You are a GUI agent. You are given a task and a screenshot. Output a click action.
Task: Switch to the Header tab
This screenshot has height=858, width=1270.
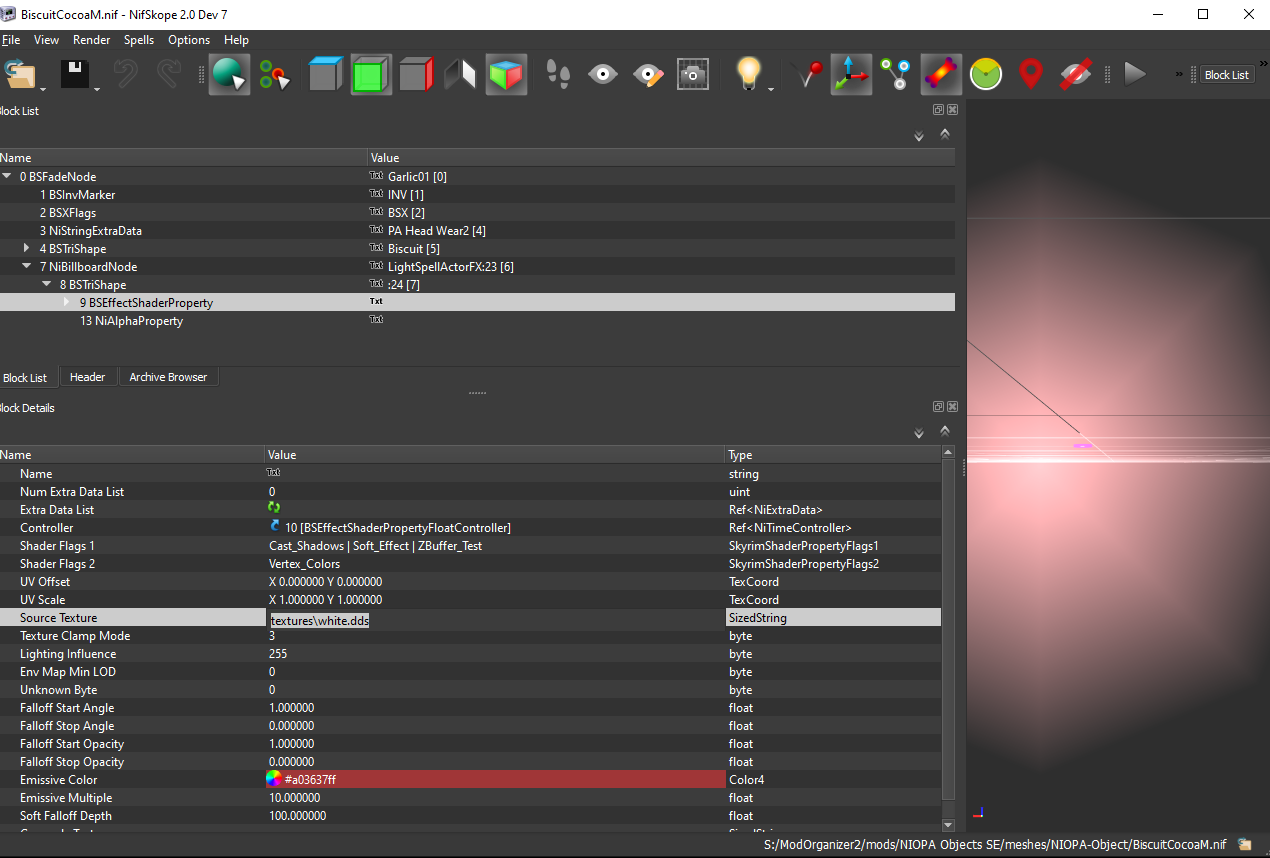click(x=87, y=377)
